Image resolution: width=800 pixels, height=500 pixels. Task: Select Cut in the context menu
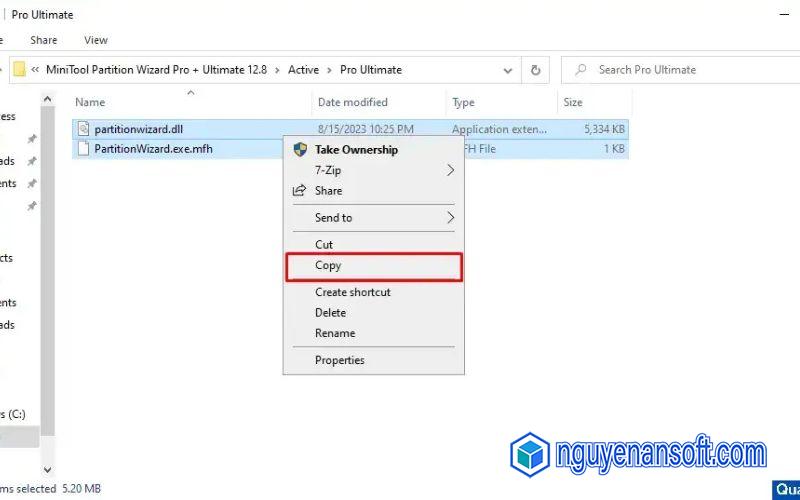point(373,244)
